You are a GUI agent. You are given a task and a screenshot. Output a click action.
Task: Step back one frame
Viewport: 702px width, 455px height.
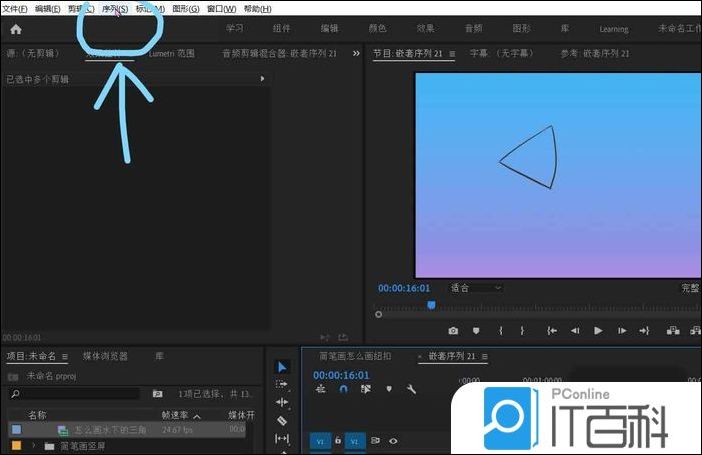[575, 330]
